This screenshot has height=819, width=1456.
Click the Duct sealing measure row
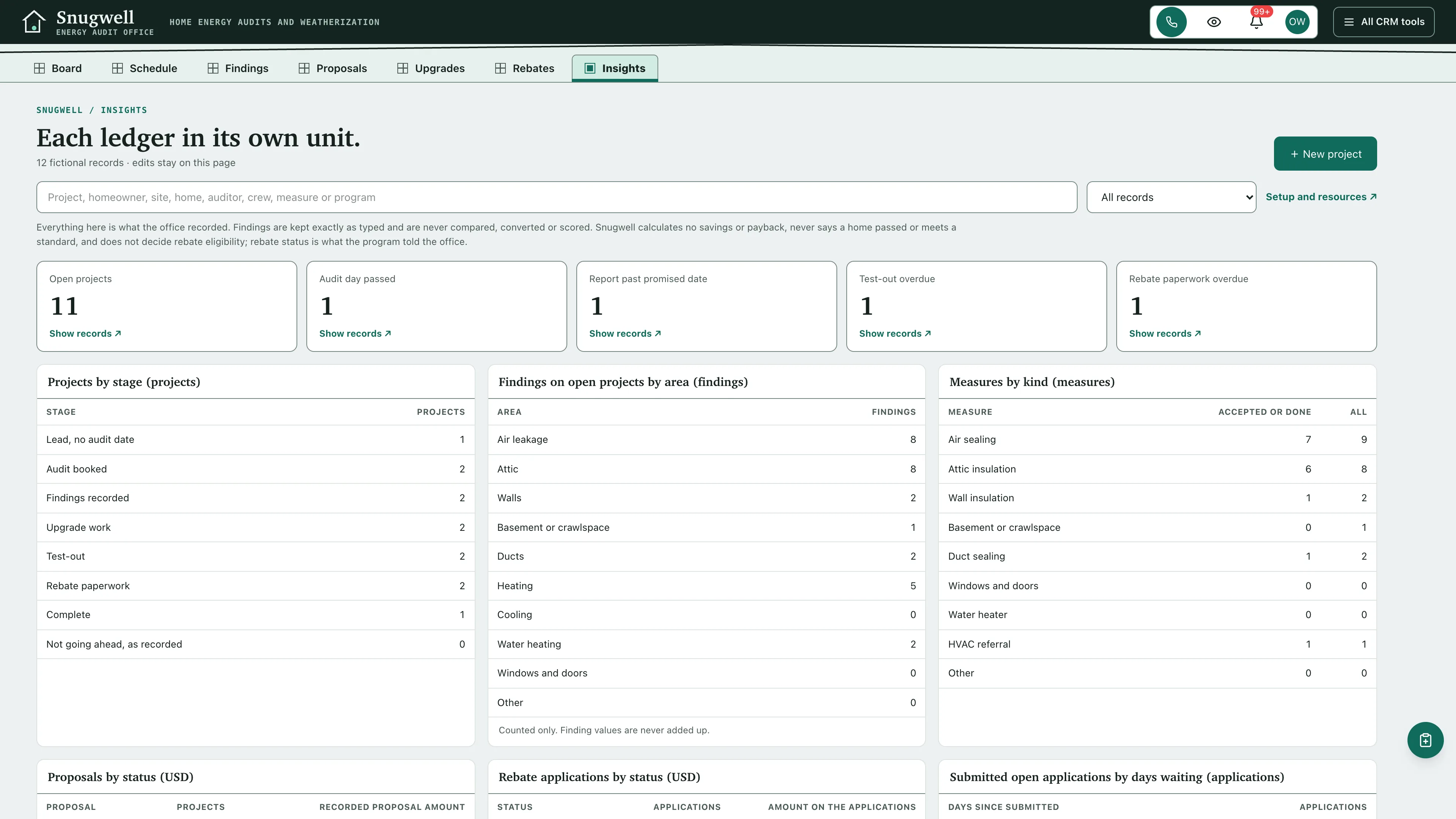click(1158, 557)
